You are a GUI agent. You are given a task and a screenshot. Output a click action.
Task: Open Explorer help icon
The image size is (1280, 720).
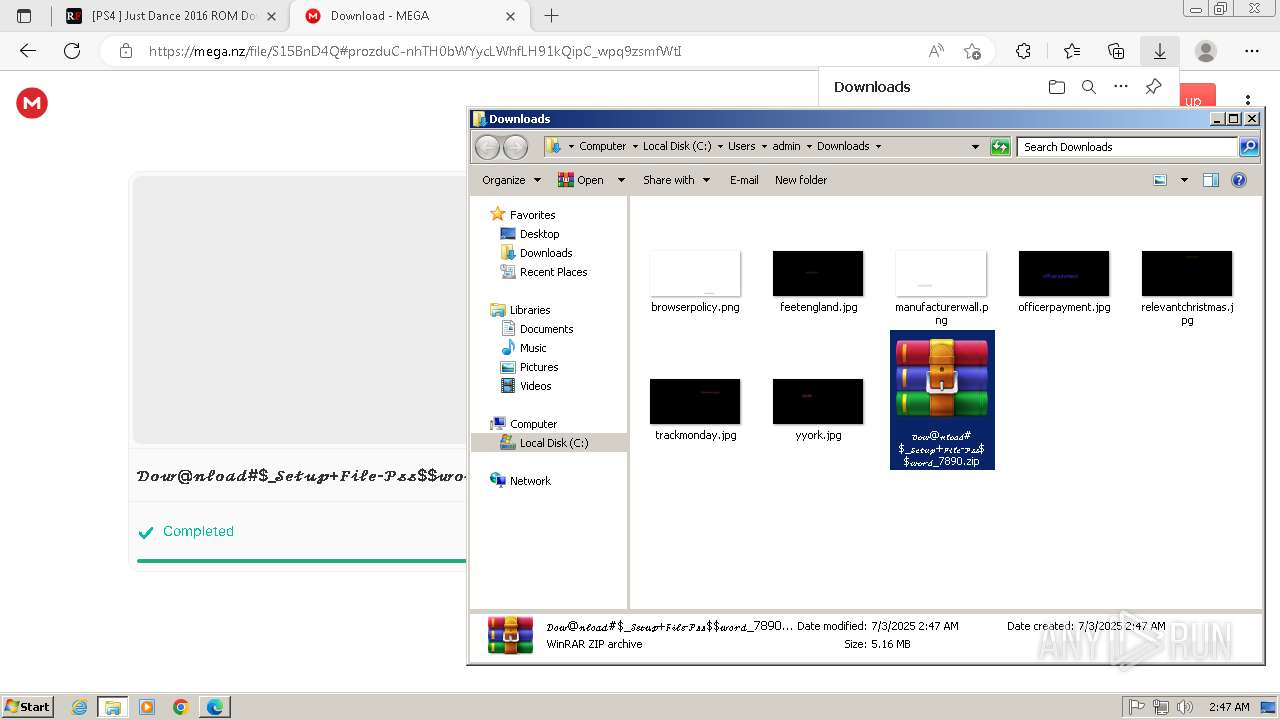(1239, 180)
